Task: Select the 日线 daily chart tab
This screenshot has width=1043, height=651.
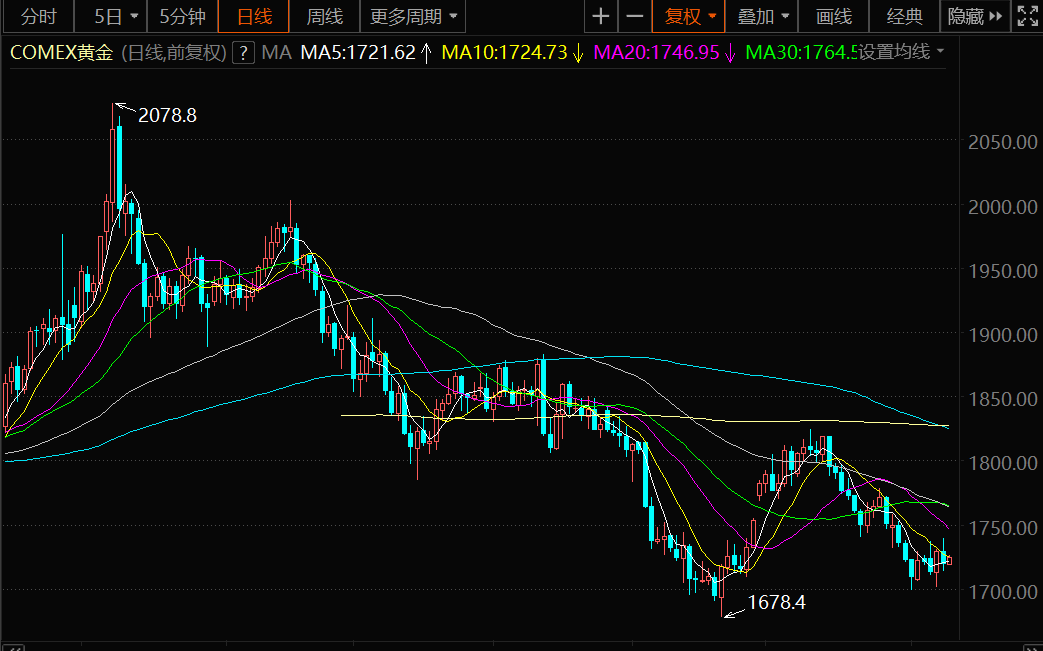Action: (x=254, y=16)
